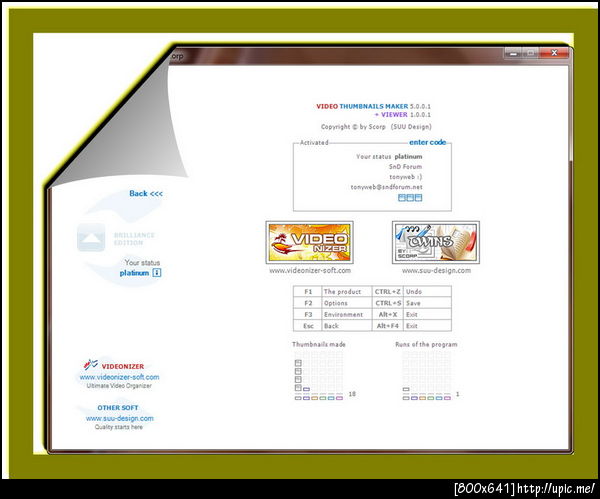Maximize the application window
This screenshot has height=499, width=600.
click(531, 53)
